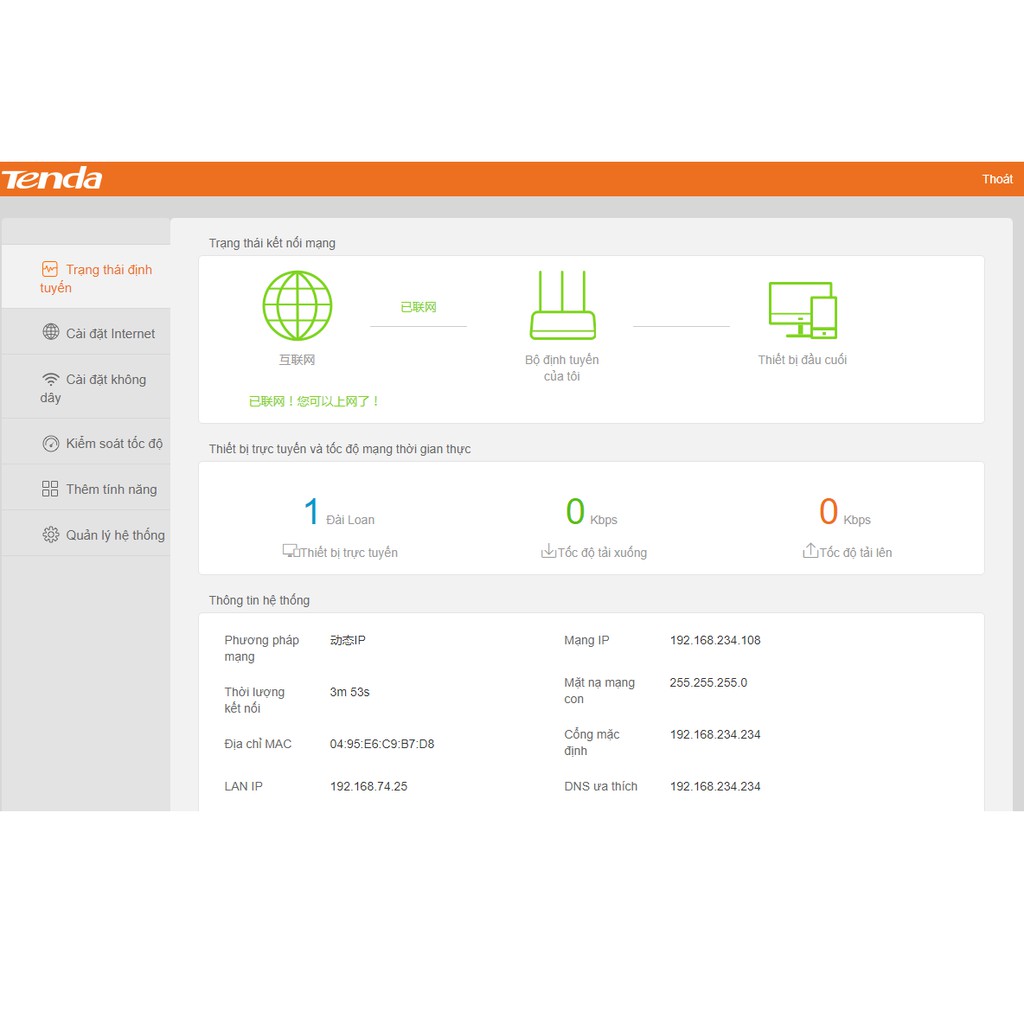1024x1024 pixels.
Task: Open system management via the gear icon
Action: click(x=51, y=534)
